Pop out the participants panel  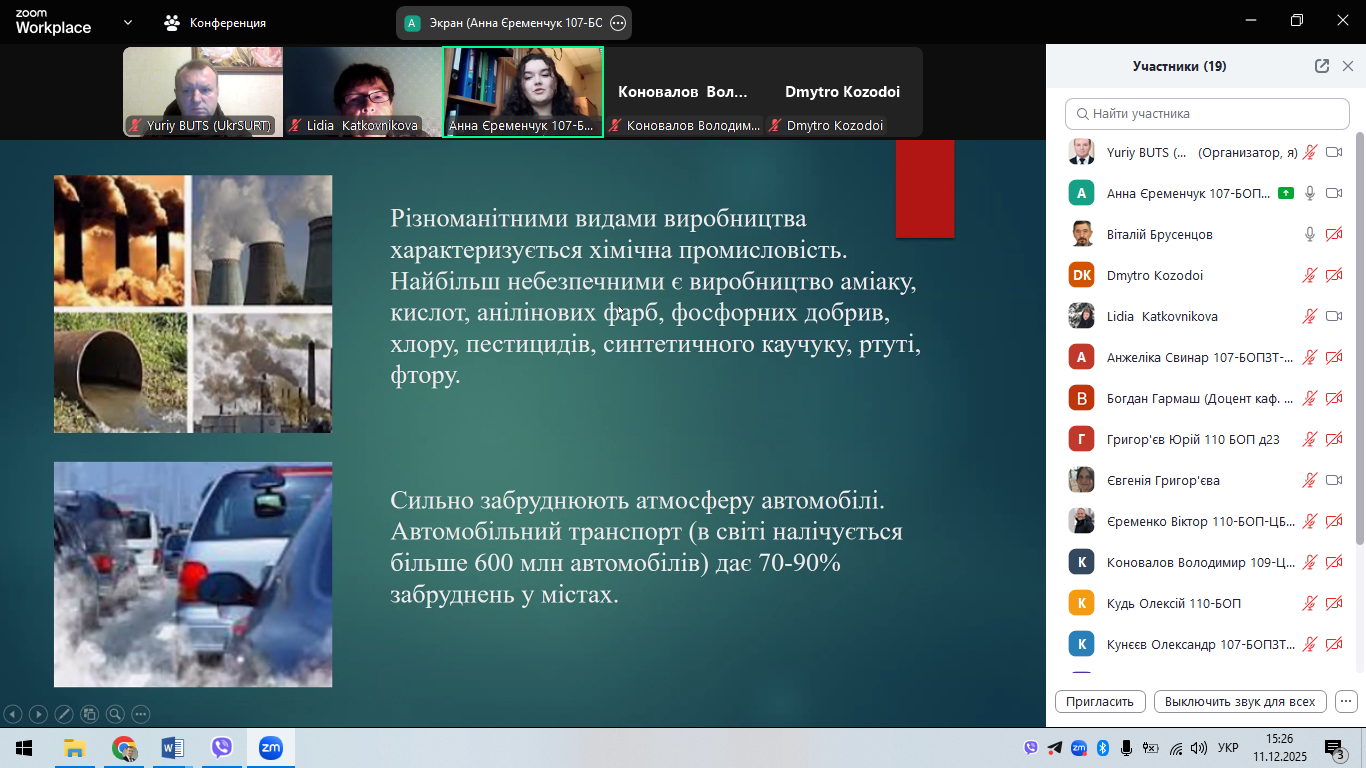tap(1321, 66)
